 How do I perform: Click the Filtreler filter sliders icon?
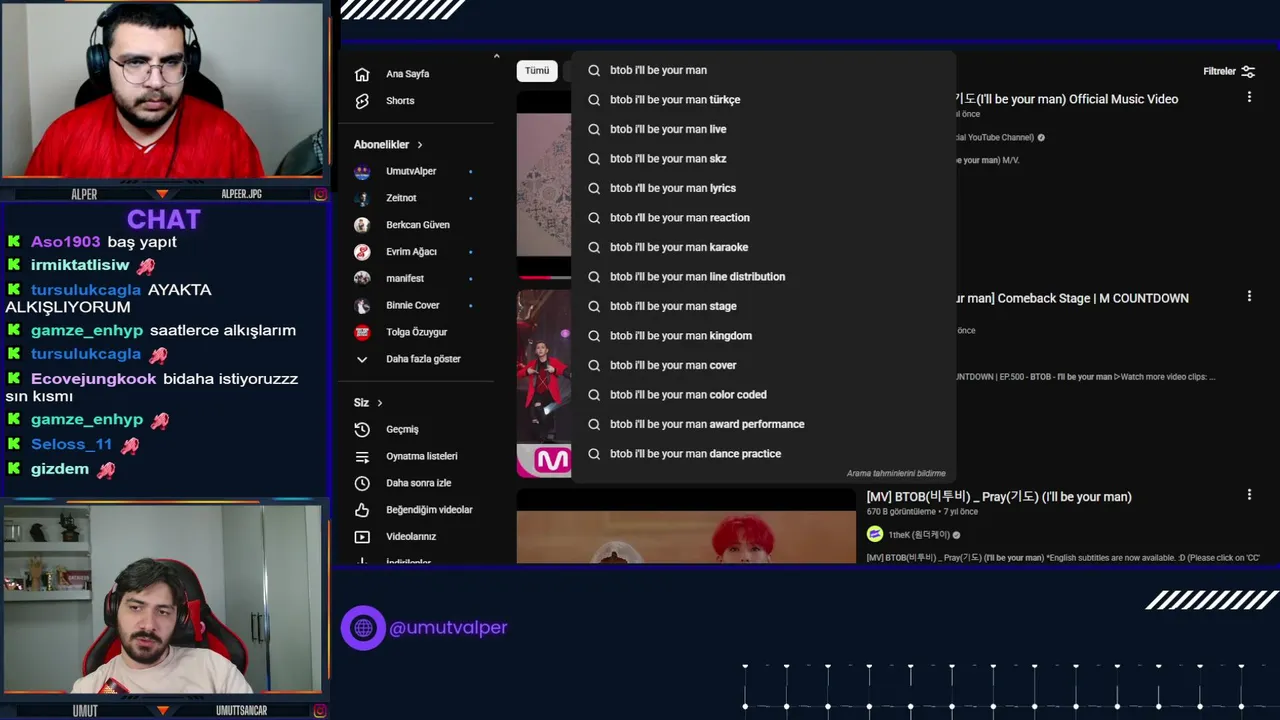pyautogui.click(x=1248, y=71)
